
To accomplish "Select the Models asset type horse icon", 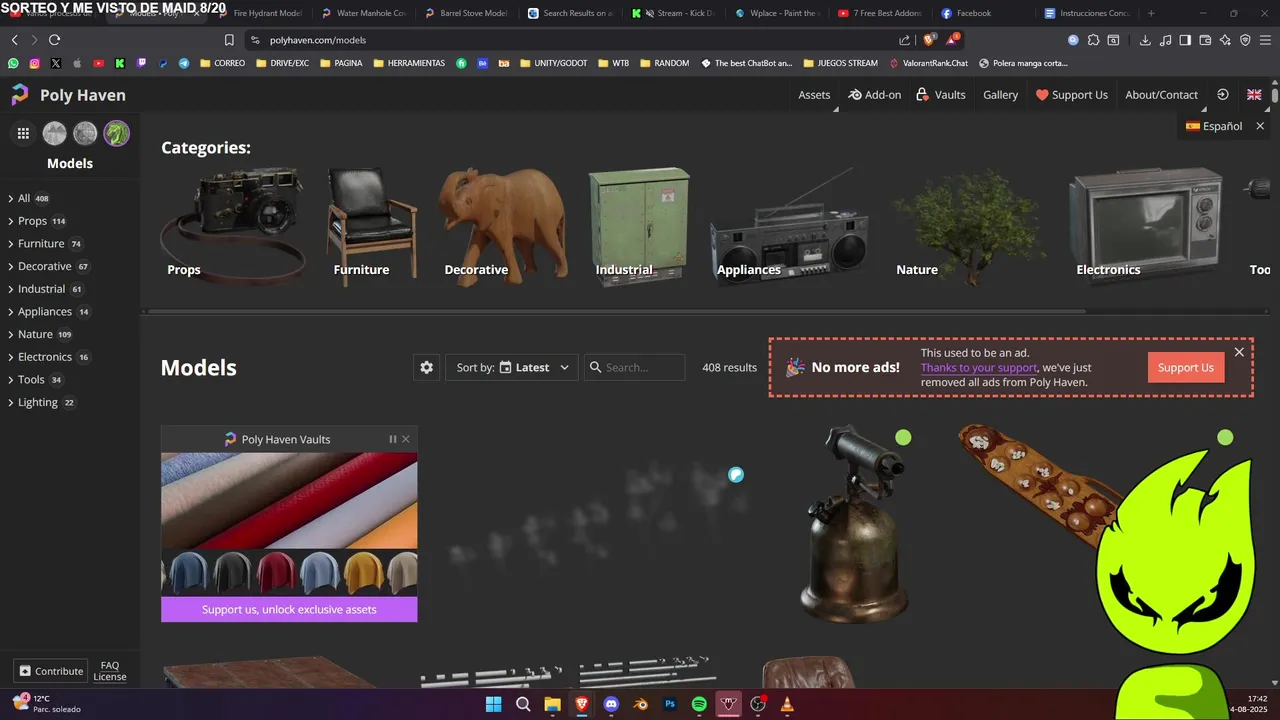I will 117,133.
